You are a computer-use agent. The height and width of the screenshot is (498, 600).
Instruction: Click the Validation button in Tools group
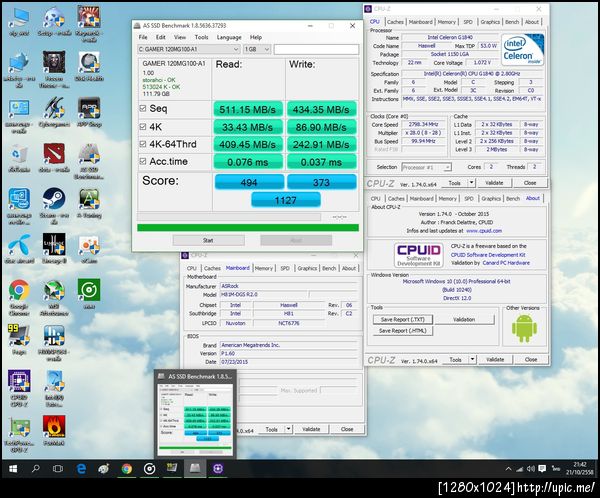click(464, 320)
